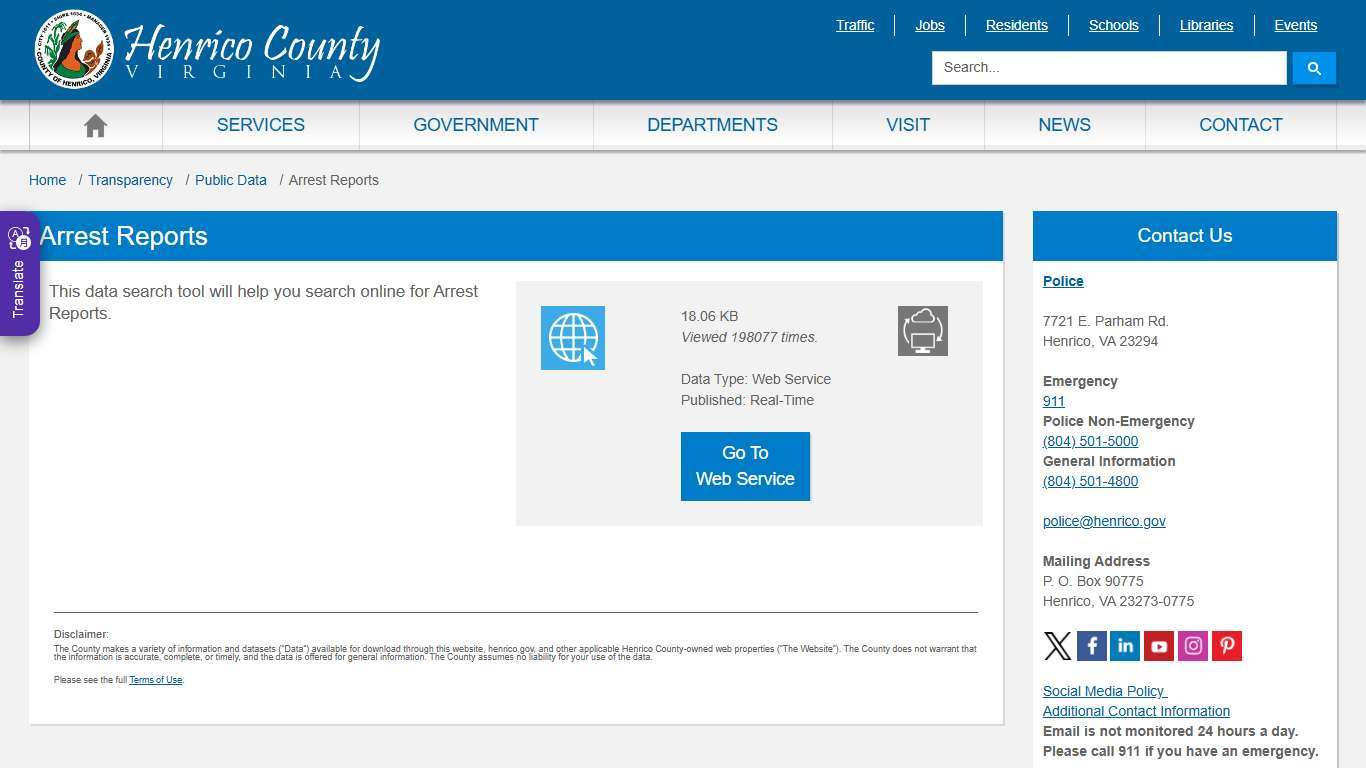Click the Instagram social media icon
This screenshot has height=768, width=1366.
1192,645
